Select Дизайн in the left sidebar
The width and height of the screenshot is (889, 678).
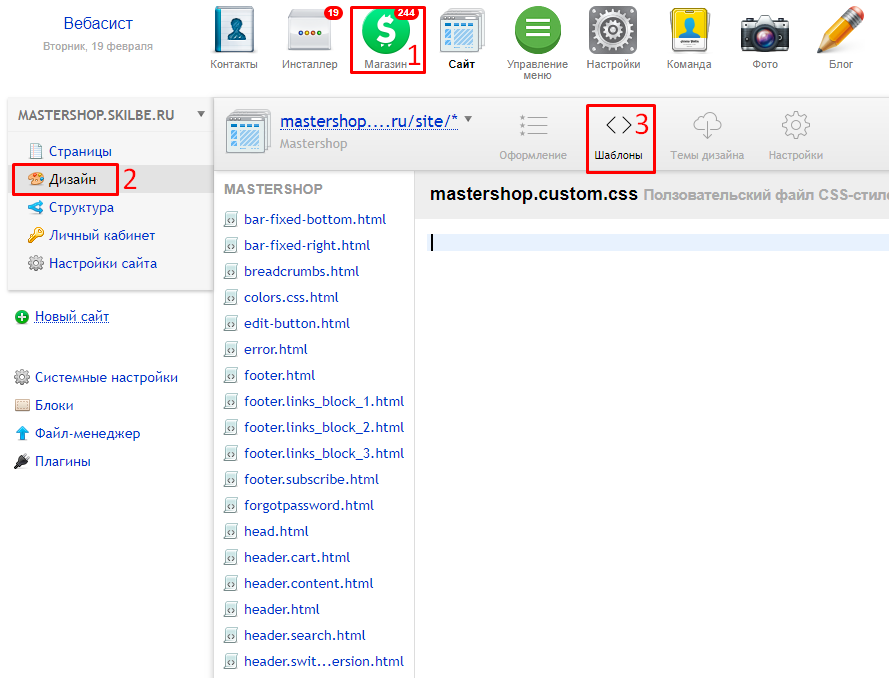click(72, 180)
